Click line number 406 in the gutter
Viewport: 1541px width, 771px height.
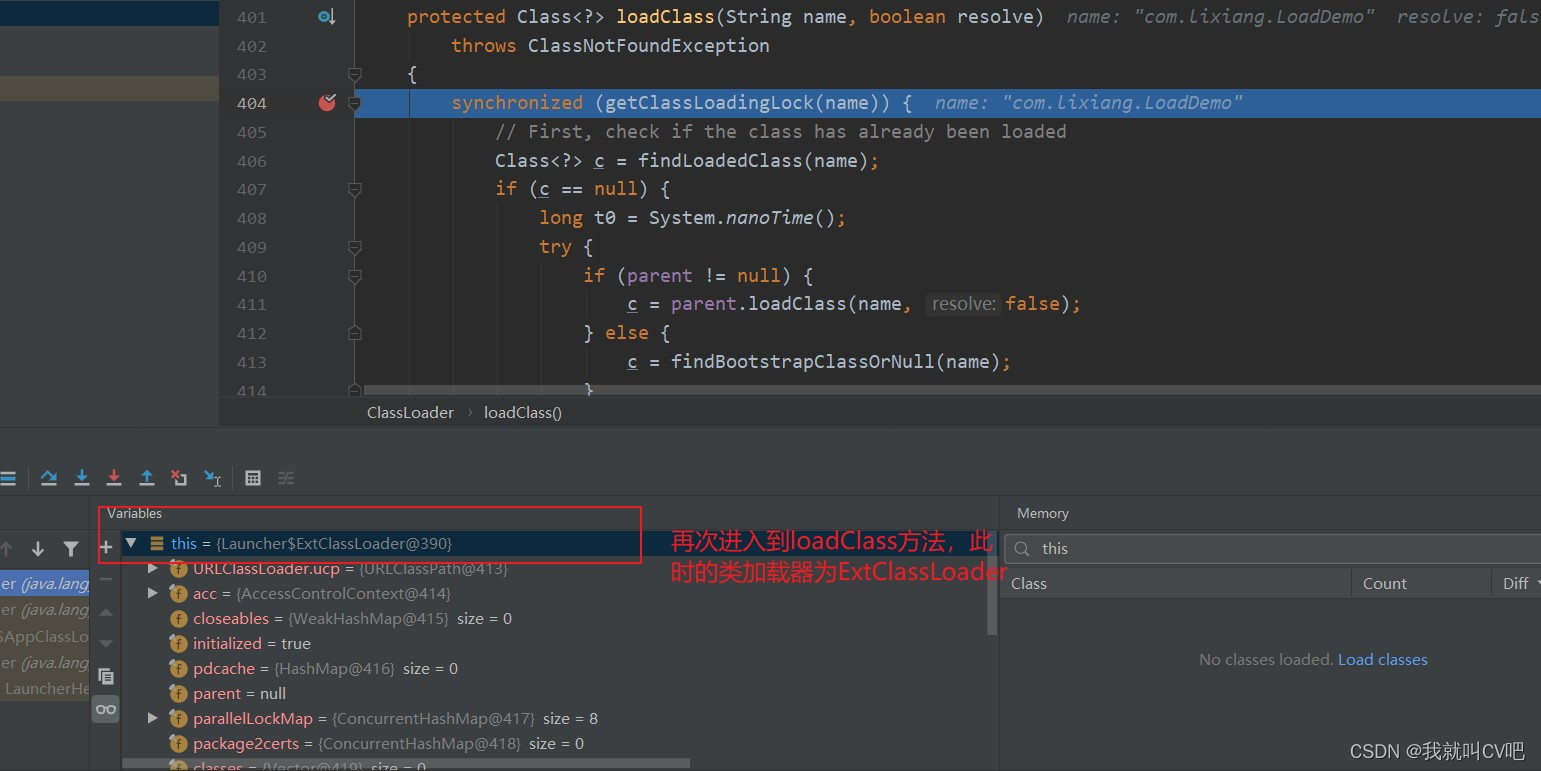point(252,161)
